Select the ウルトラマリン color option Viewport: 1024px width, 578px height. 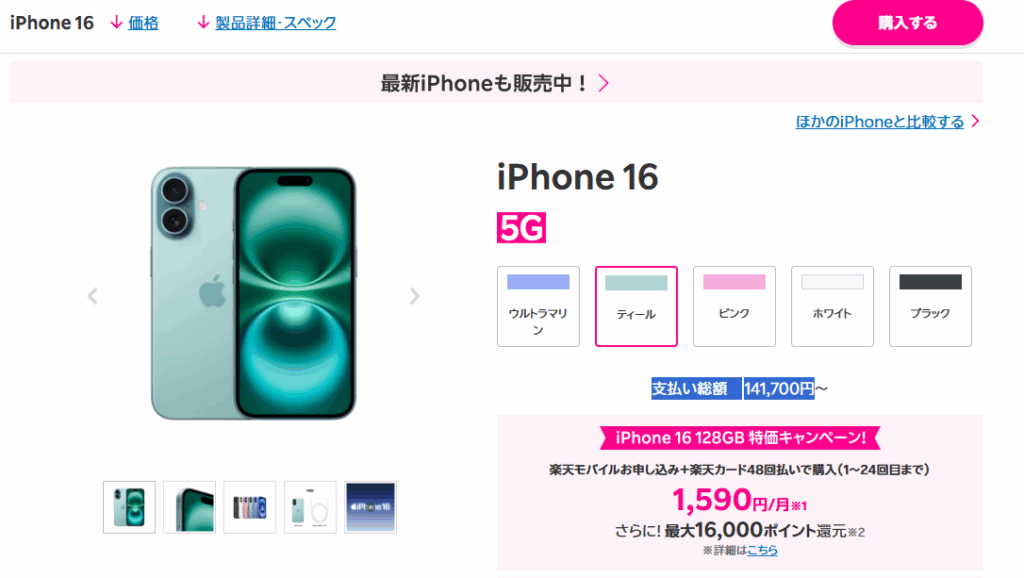pos(538,306)
